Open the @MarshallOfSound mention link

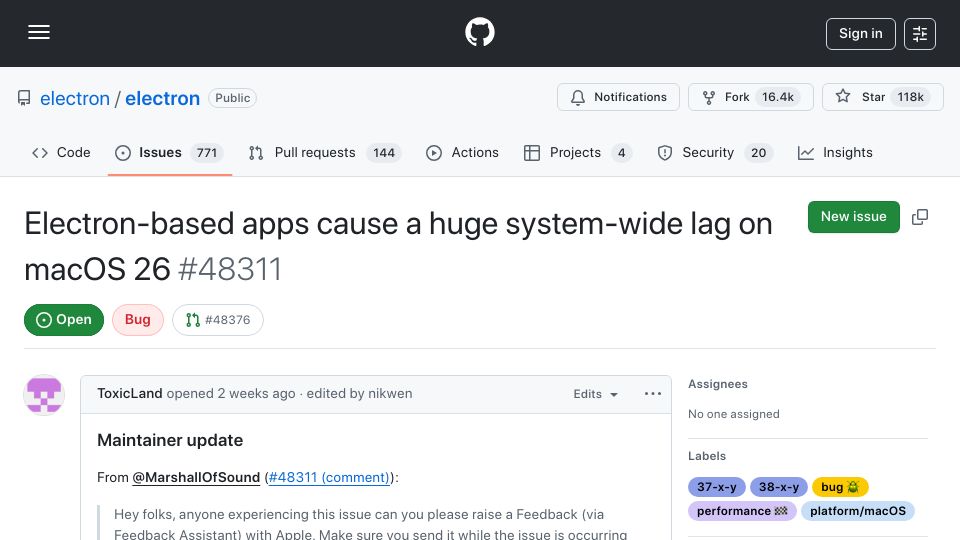196,478
